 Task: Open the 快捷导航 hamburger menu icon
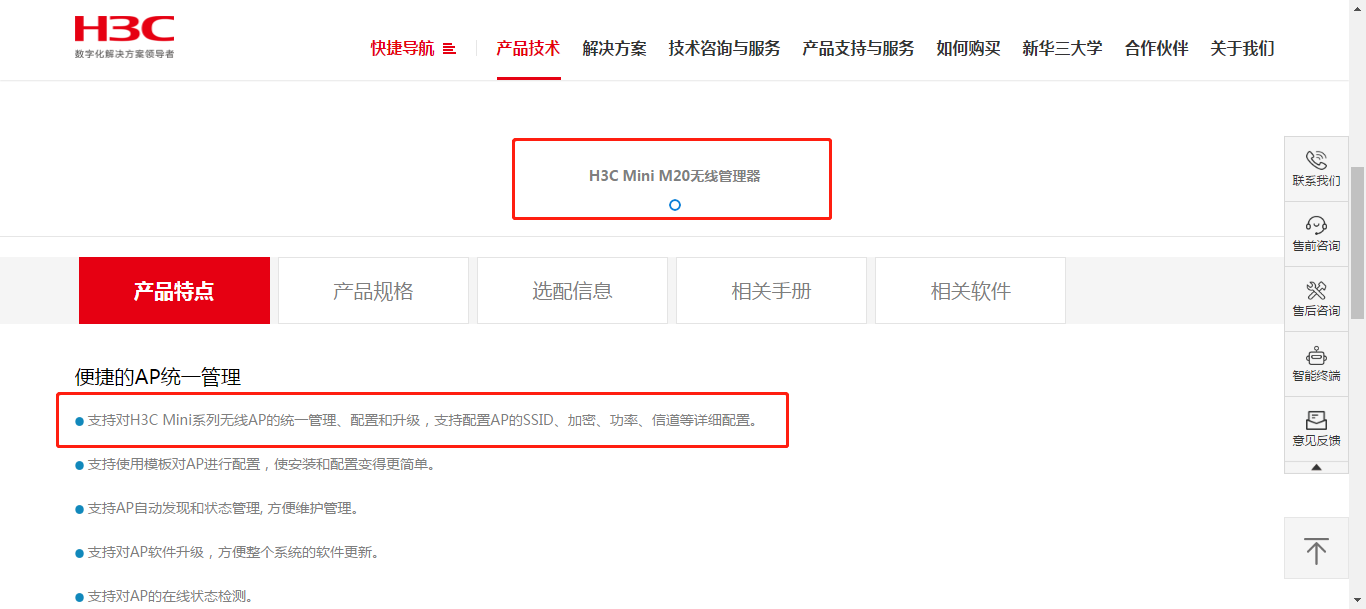[449, 48]
